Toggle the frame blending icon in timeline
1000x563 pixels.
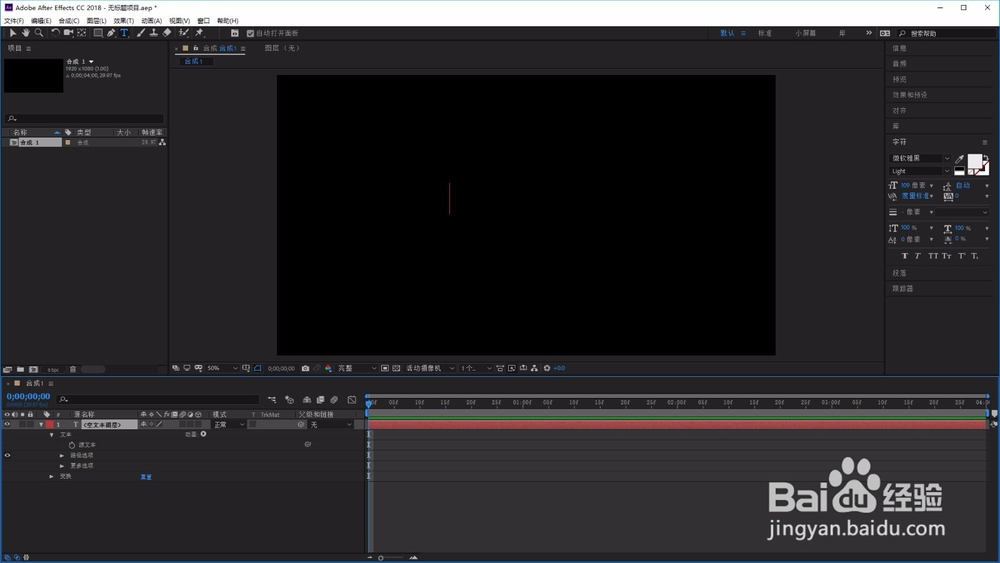click(x=320, y=400)
